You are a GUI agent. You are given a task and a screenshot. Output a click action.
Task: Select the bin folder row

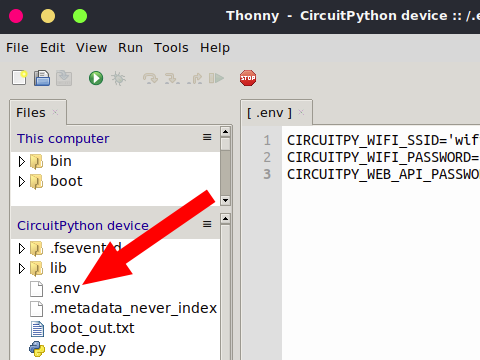(115, 161)
